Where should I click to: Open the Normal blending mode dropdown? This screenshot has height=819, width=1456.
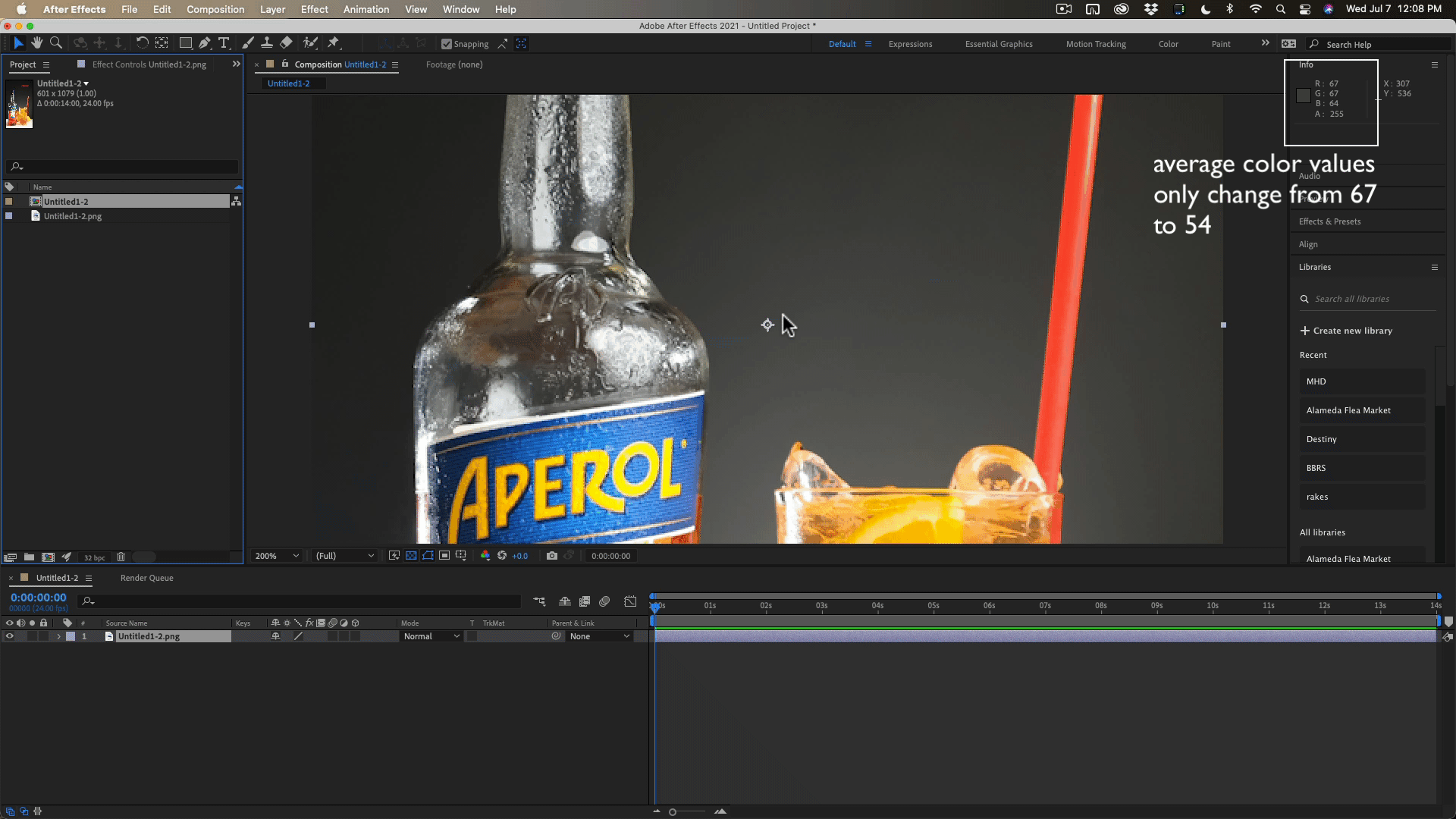(431, 636)
